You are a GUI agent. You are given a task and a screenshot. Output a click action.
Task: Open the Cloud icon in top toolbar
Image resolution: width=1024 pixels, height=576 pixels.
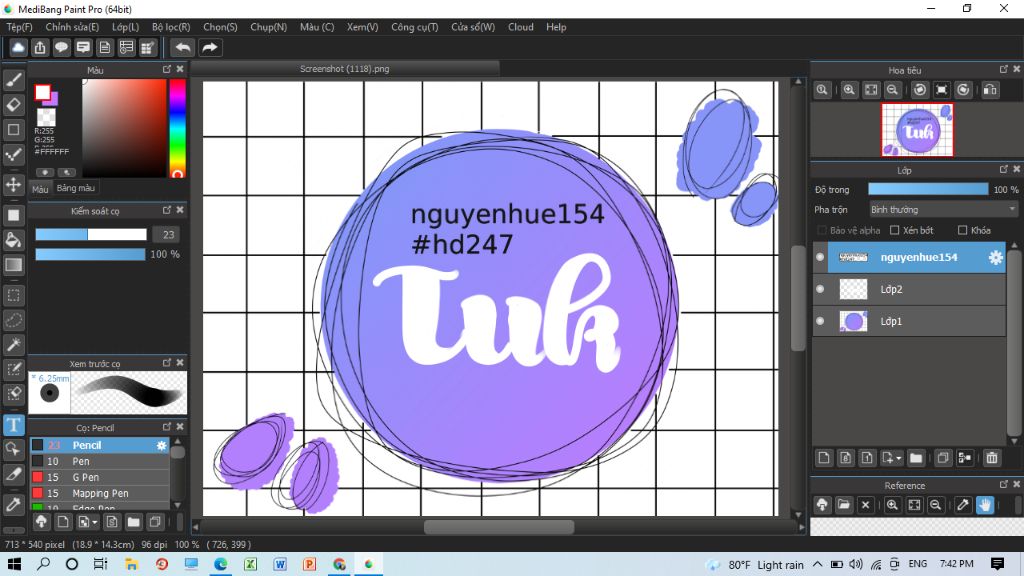click(x=18, y=47)
